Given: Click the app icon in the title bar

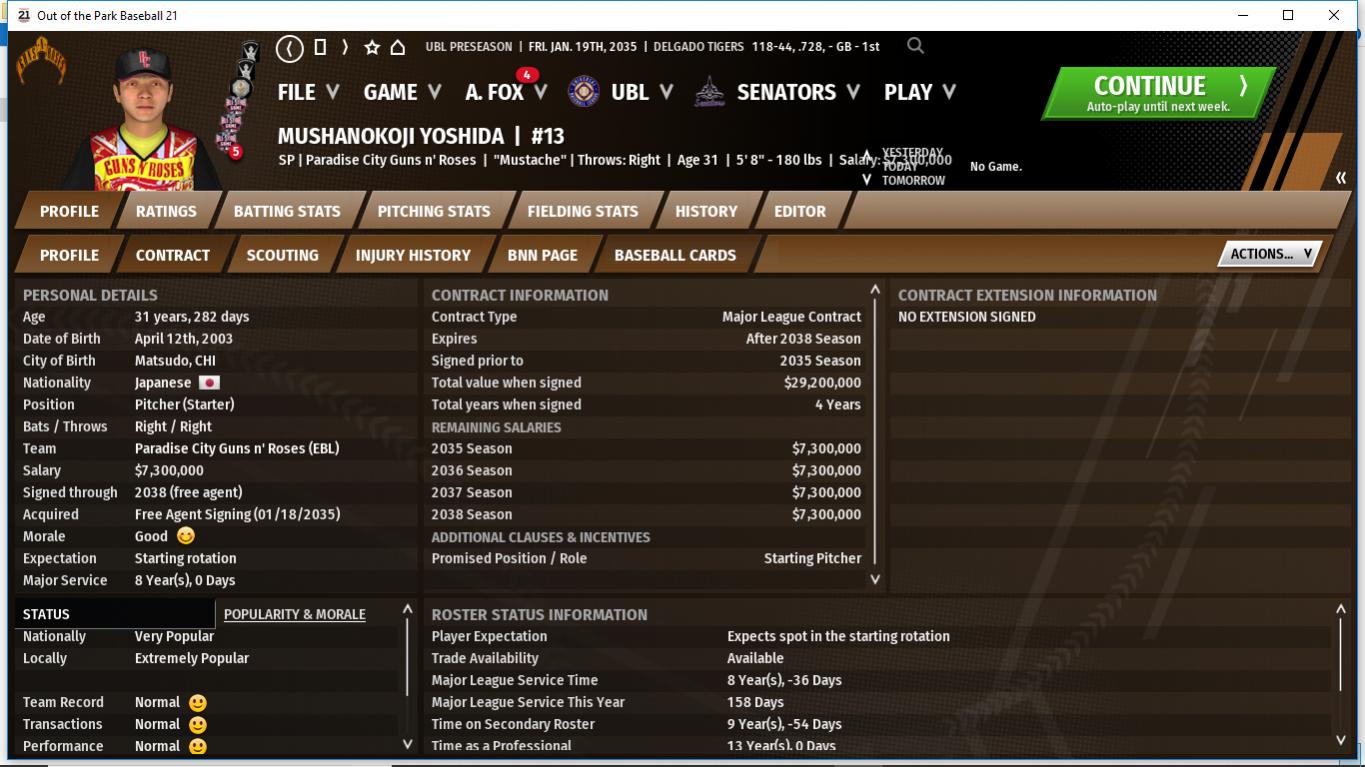Looking at the screenshot, I should coord(24,15).
